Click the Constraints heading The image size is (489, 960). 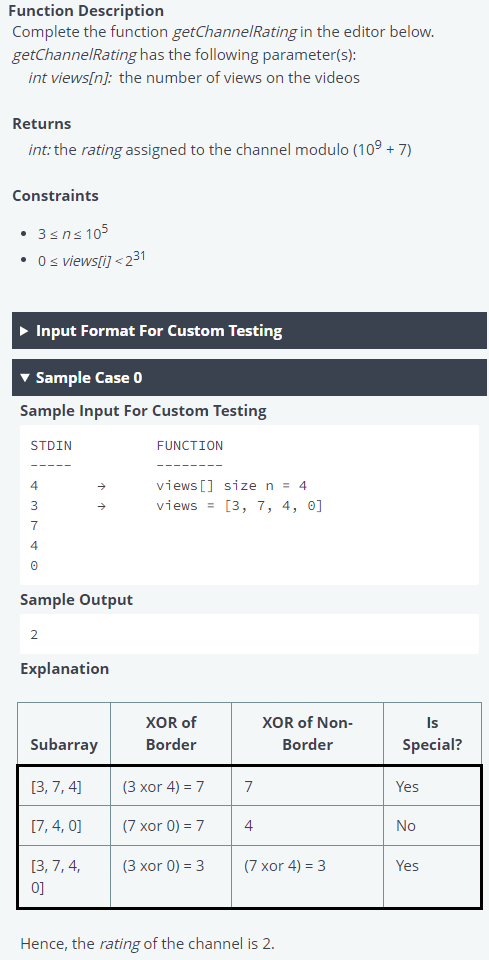coord(55,196)
